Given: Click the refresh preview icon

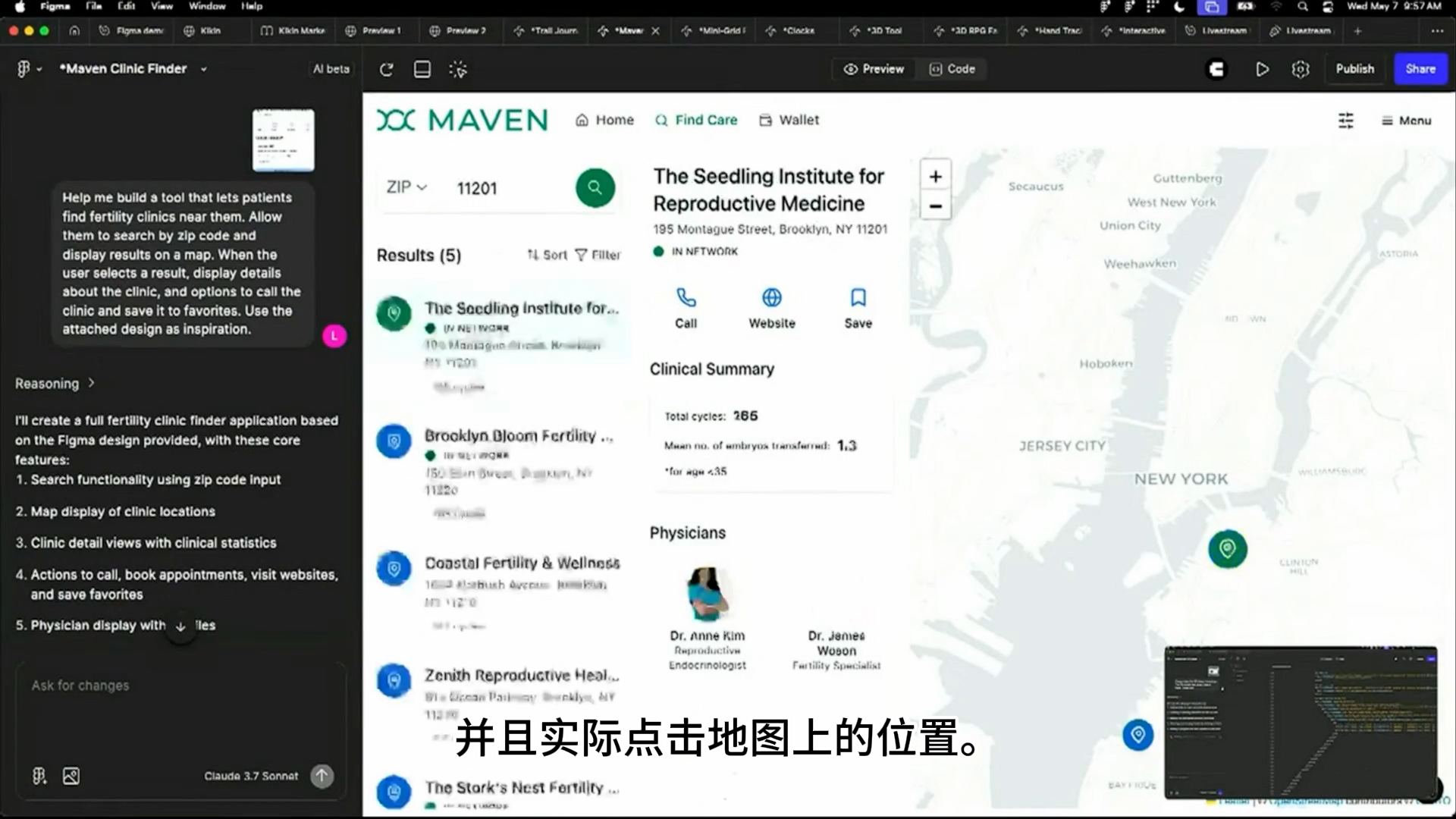Looking at the screenshot, I should click(386, 69).
